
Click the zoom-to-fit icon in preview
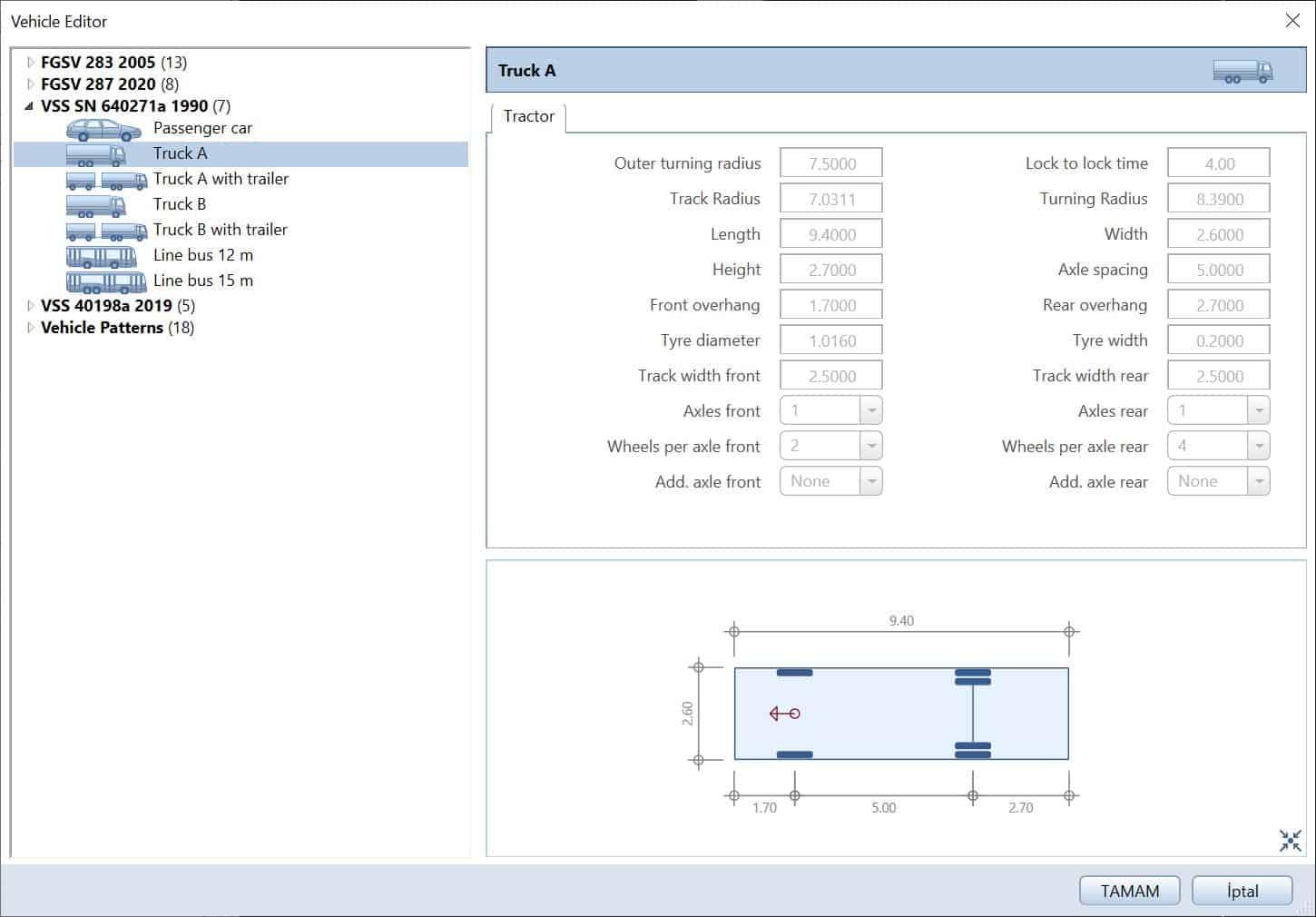click(x=1290, y=841)
